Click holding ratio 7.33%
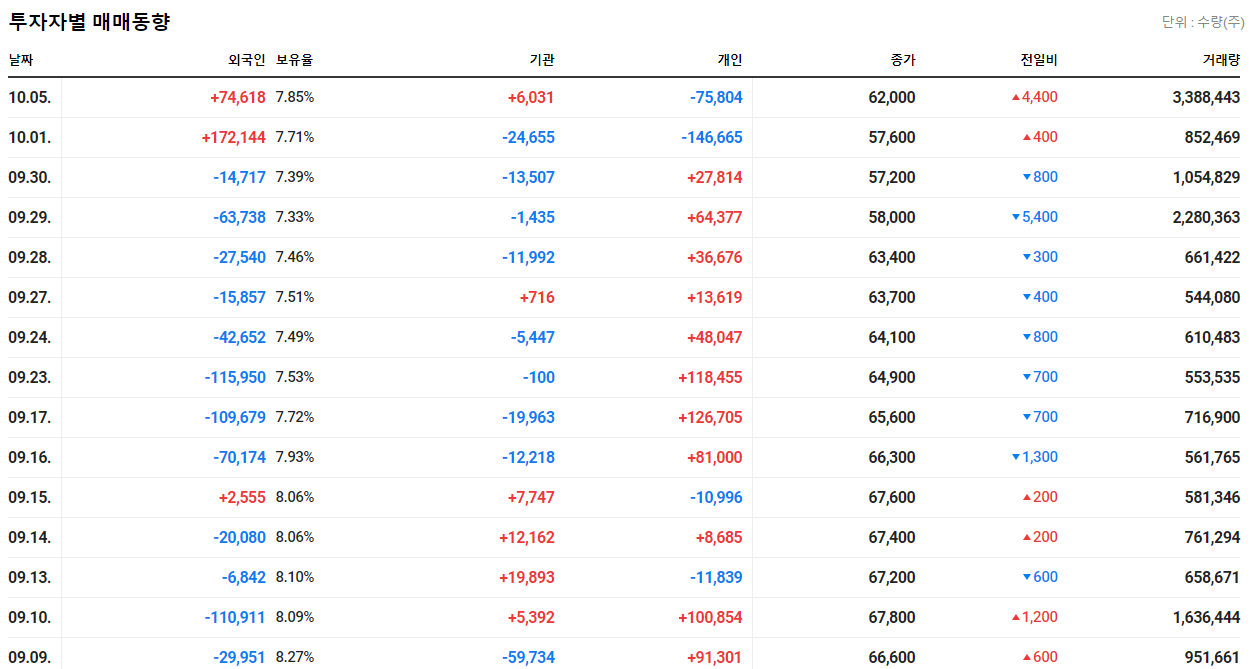1254x669 pixels. [x=295, y=217]
